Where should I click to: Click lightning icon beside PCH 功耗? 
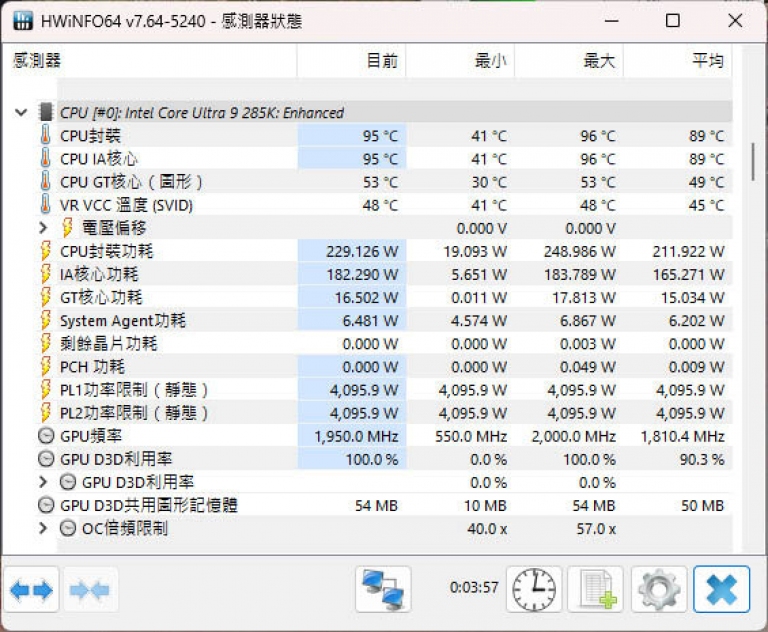(46, 366)
